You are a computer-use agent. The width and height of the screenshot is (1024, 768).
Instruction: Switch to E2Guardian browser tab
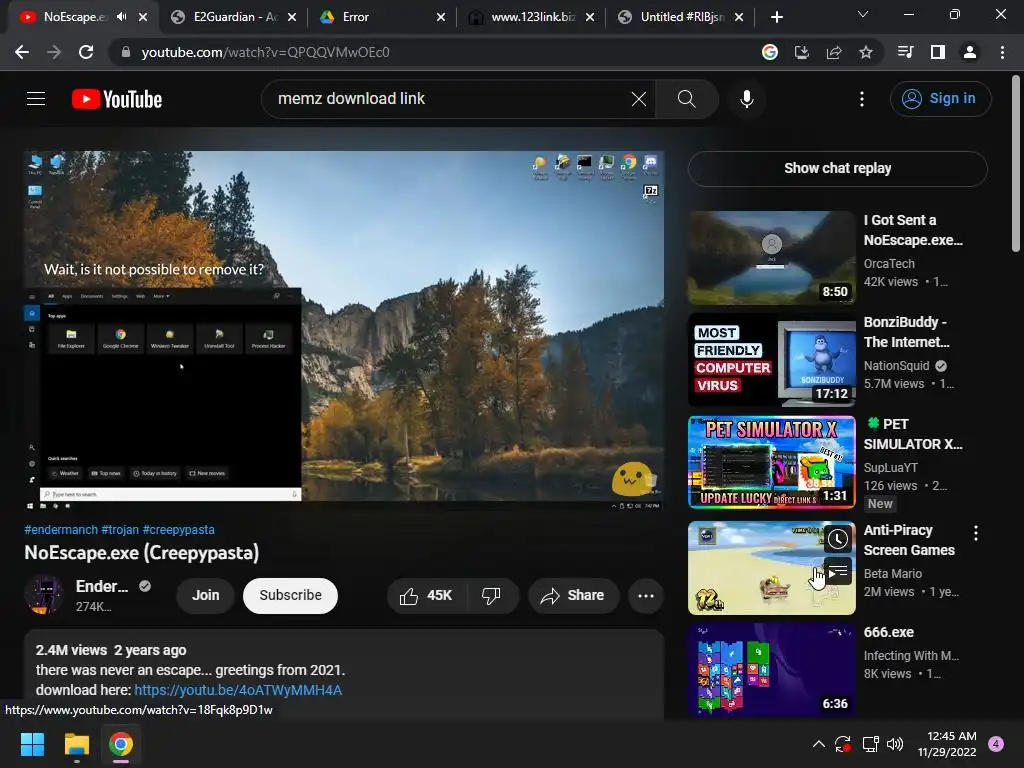click(x=231, y=17)
